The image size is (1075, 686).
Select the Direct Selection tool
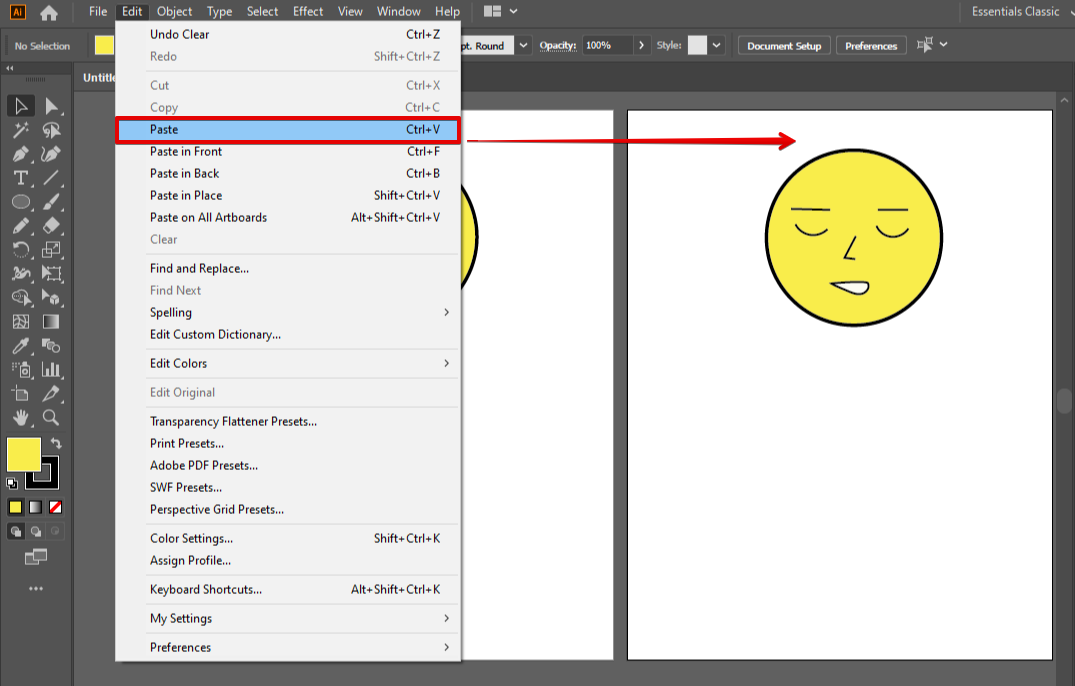(51, 106)
